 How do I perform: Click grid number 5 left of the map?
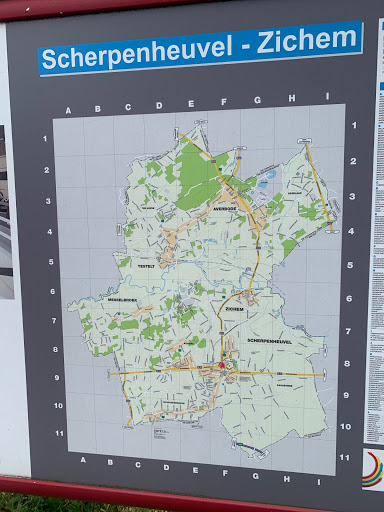point(51,262)
